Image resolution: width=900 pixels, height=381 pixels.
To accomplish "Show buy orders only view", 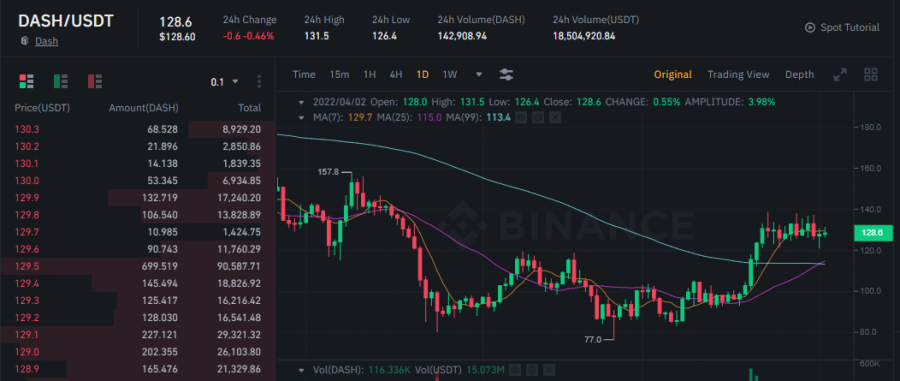I will [x=61, y=81].
